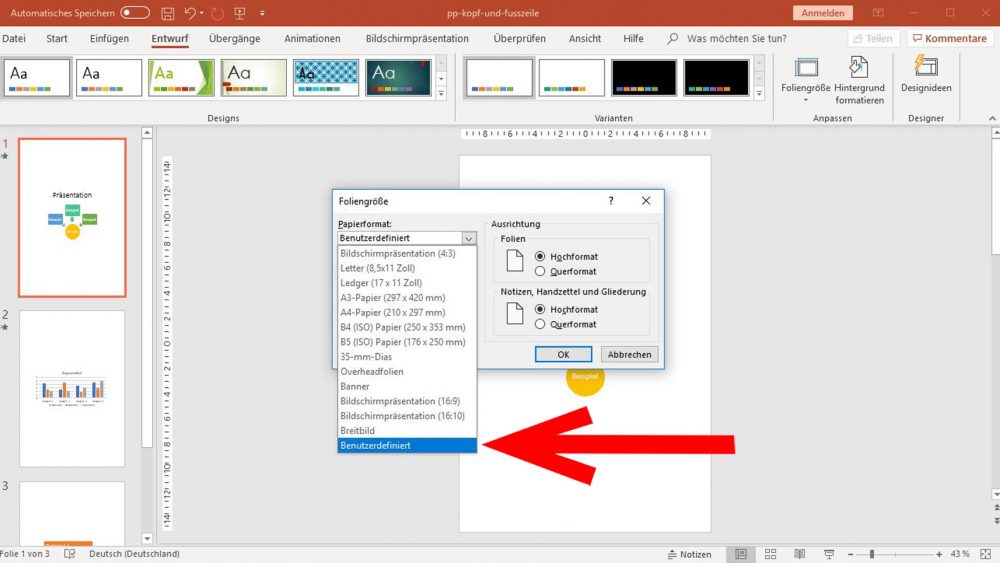Switch to normal view icon
The height and width of the screenshot is (563, 1000).
[x=740, y=554]
